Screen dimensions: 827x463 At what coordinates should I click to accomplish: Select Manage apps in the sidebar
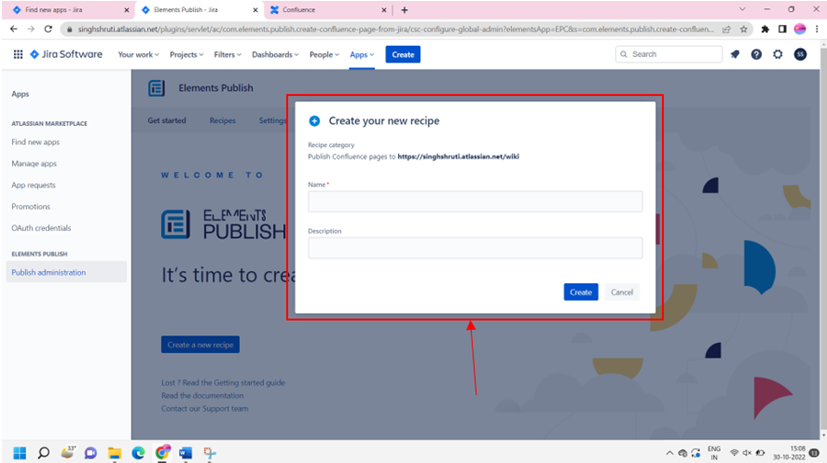(34, 163)
